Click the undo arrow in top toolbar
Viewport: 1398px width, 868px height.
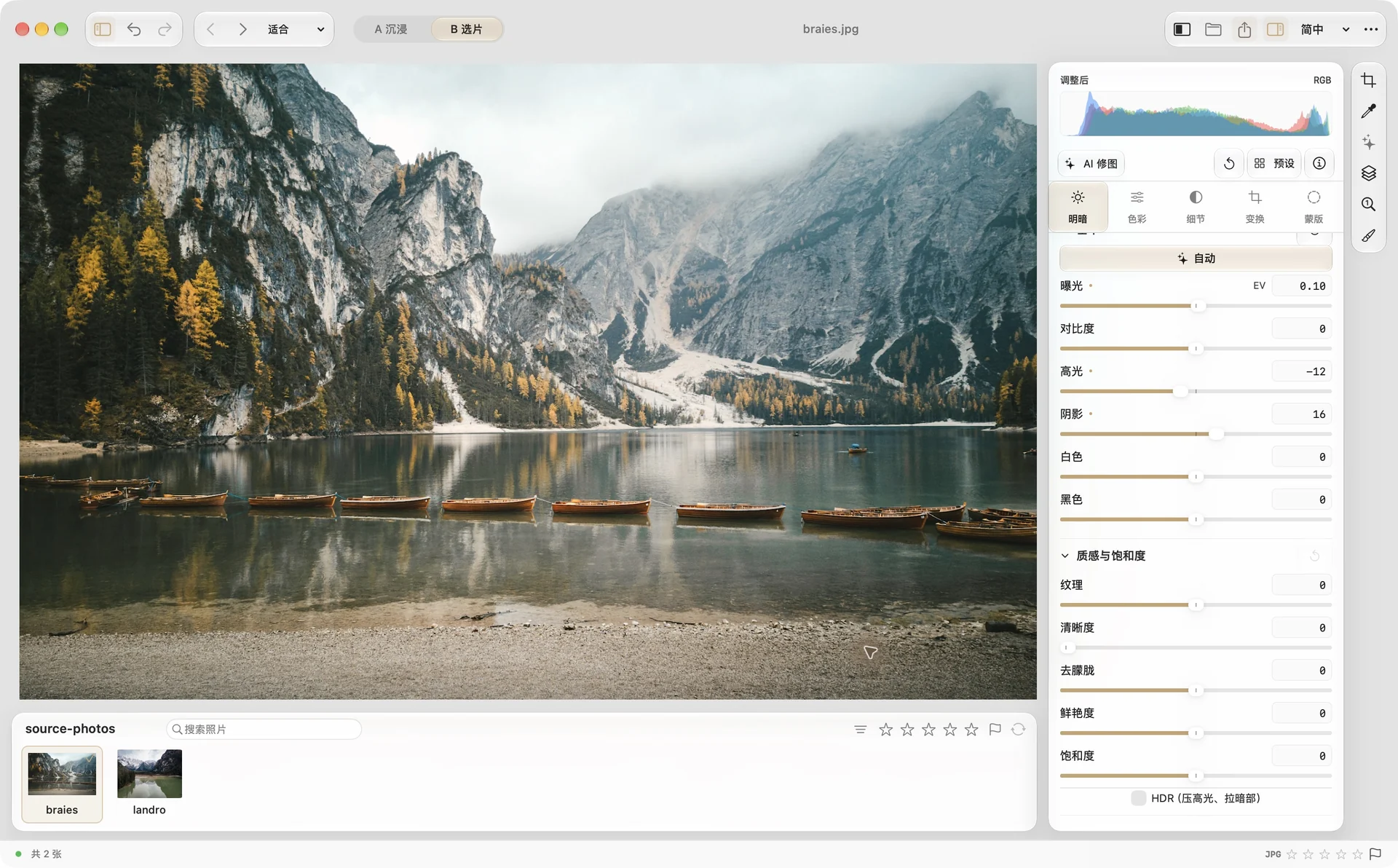coord(134,29)
